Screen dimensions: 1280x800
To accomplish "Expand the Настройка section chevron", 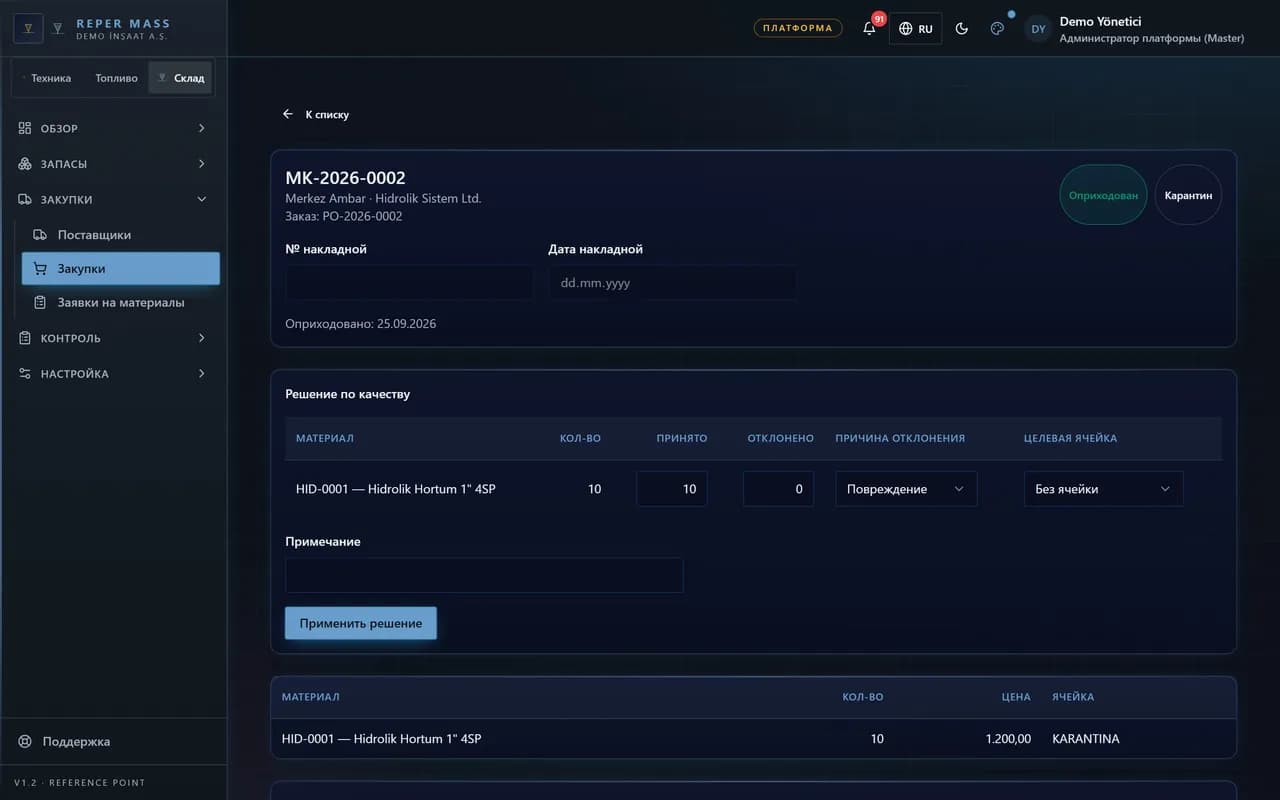I will [201, 374].
